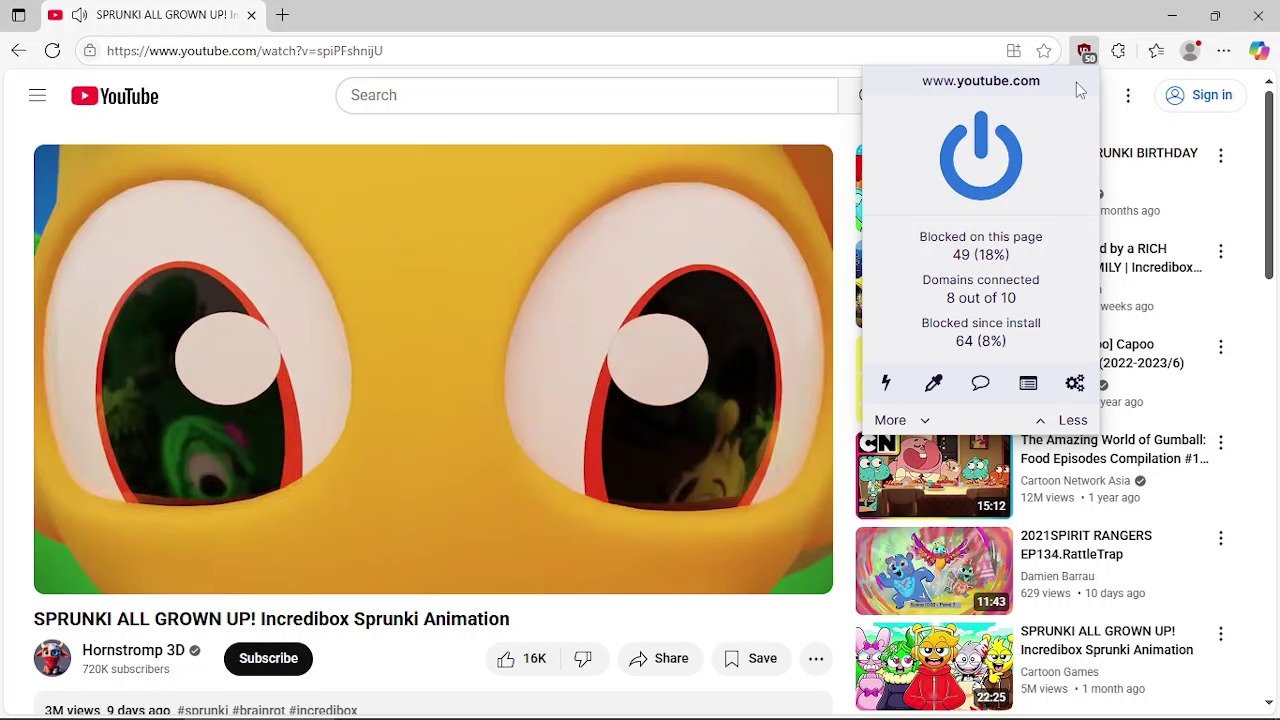Save the video to a playlist
Viewport: 1280px width, 720px height.
click(x=750, y=658)
